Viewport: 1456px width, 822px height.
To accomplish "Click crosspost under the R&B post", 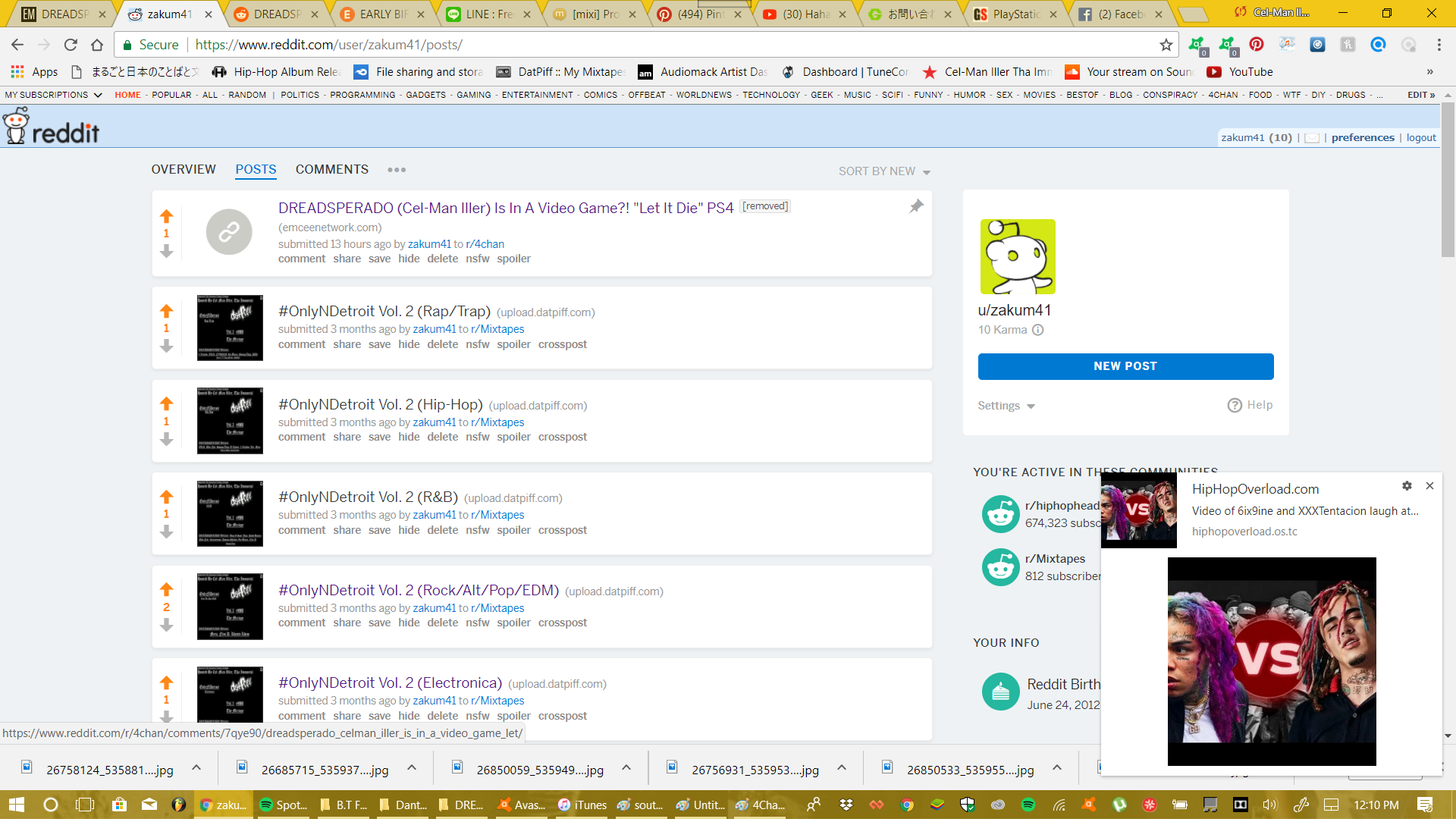I will click(x=562, y=530).
